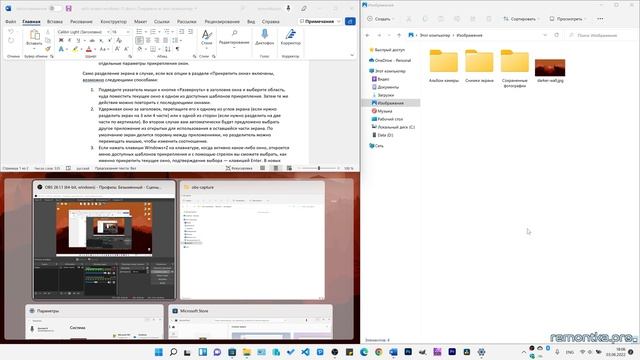Select the Снимки экрана folder
This screenshot has width=640, height=360.
tap(479, 66)
